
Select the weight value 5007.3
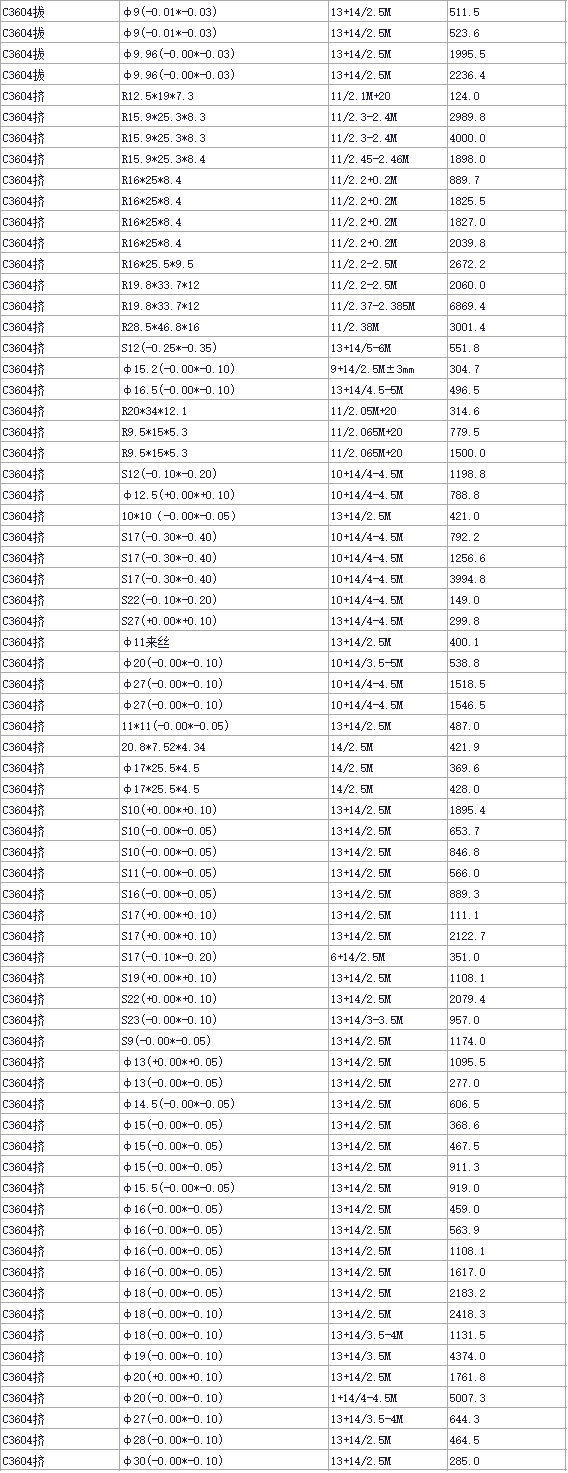506,1398
